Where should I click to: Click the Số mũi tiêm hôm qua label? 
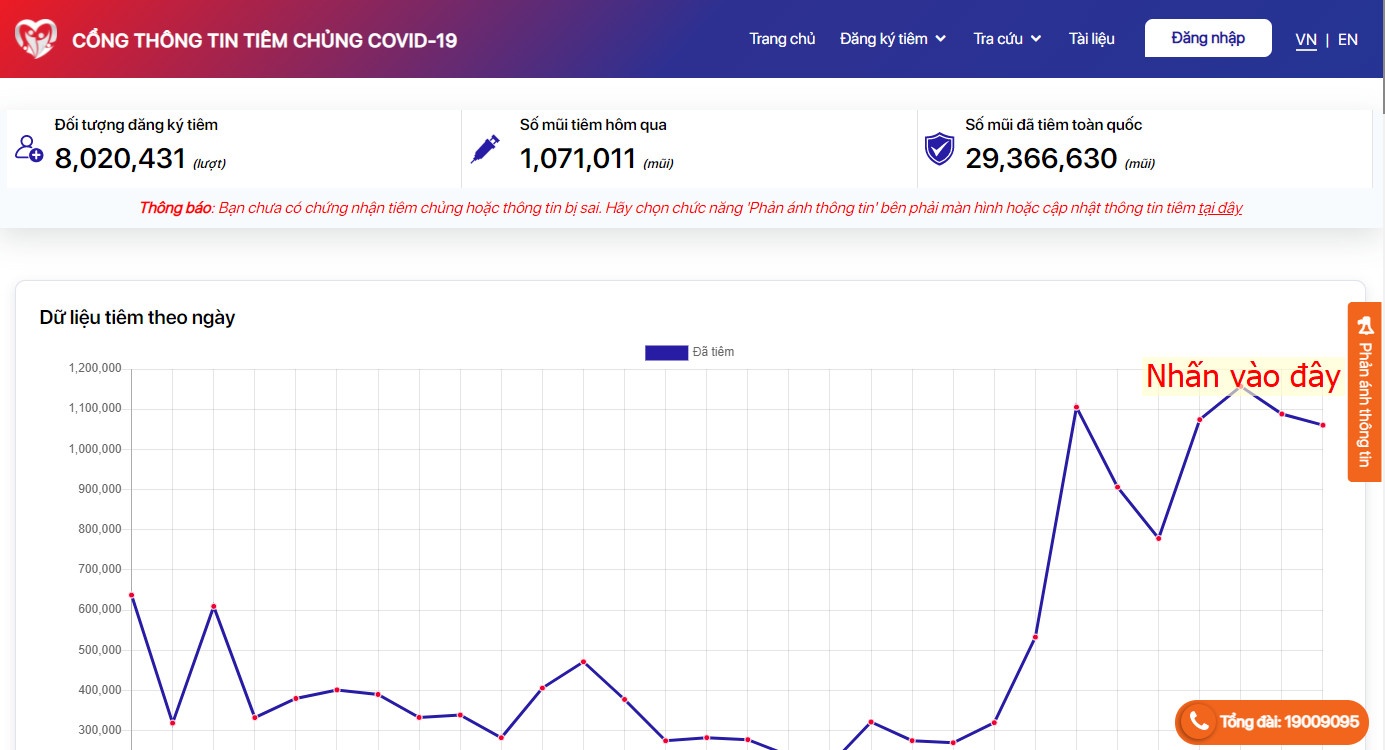tap(593, 125)
